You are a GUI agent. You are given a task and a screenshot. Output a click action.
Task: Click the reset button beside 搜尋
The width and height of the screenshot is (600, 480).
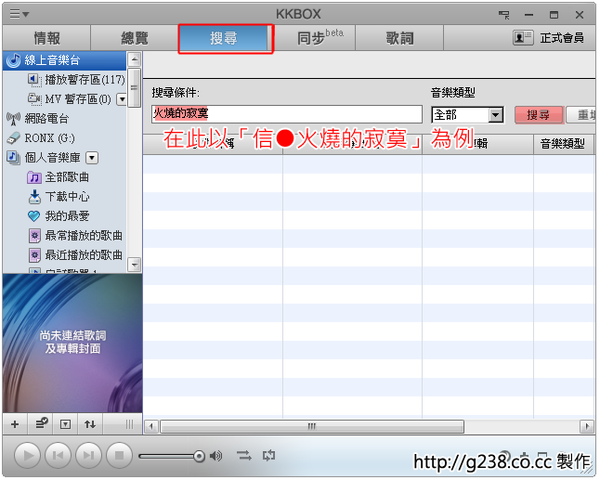click(581, 114)
